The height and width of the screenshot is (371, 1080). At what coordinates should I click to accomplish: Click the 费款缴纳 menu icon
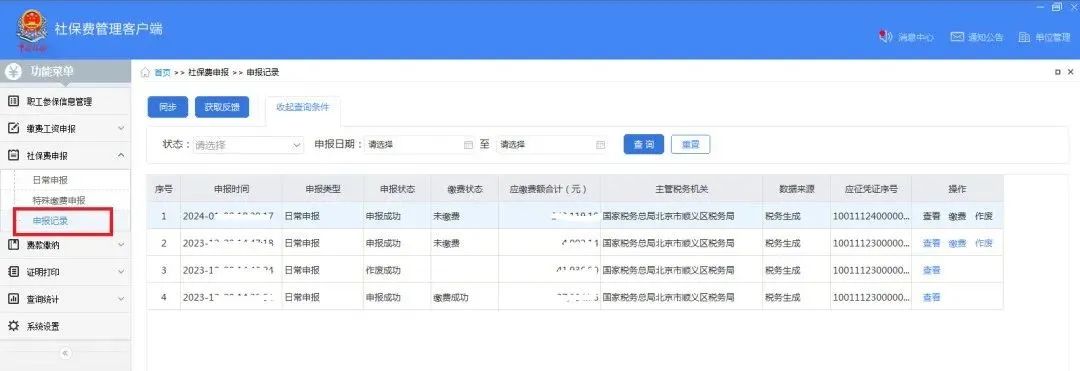(x=13, y=244)
